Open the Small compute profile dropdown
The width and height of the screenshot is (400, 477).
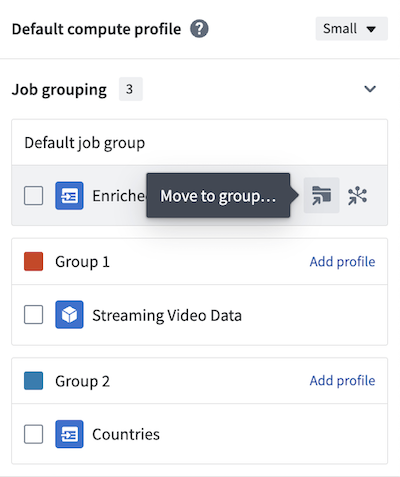352,29
